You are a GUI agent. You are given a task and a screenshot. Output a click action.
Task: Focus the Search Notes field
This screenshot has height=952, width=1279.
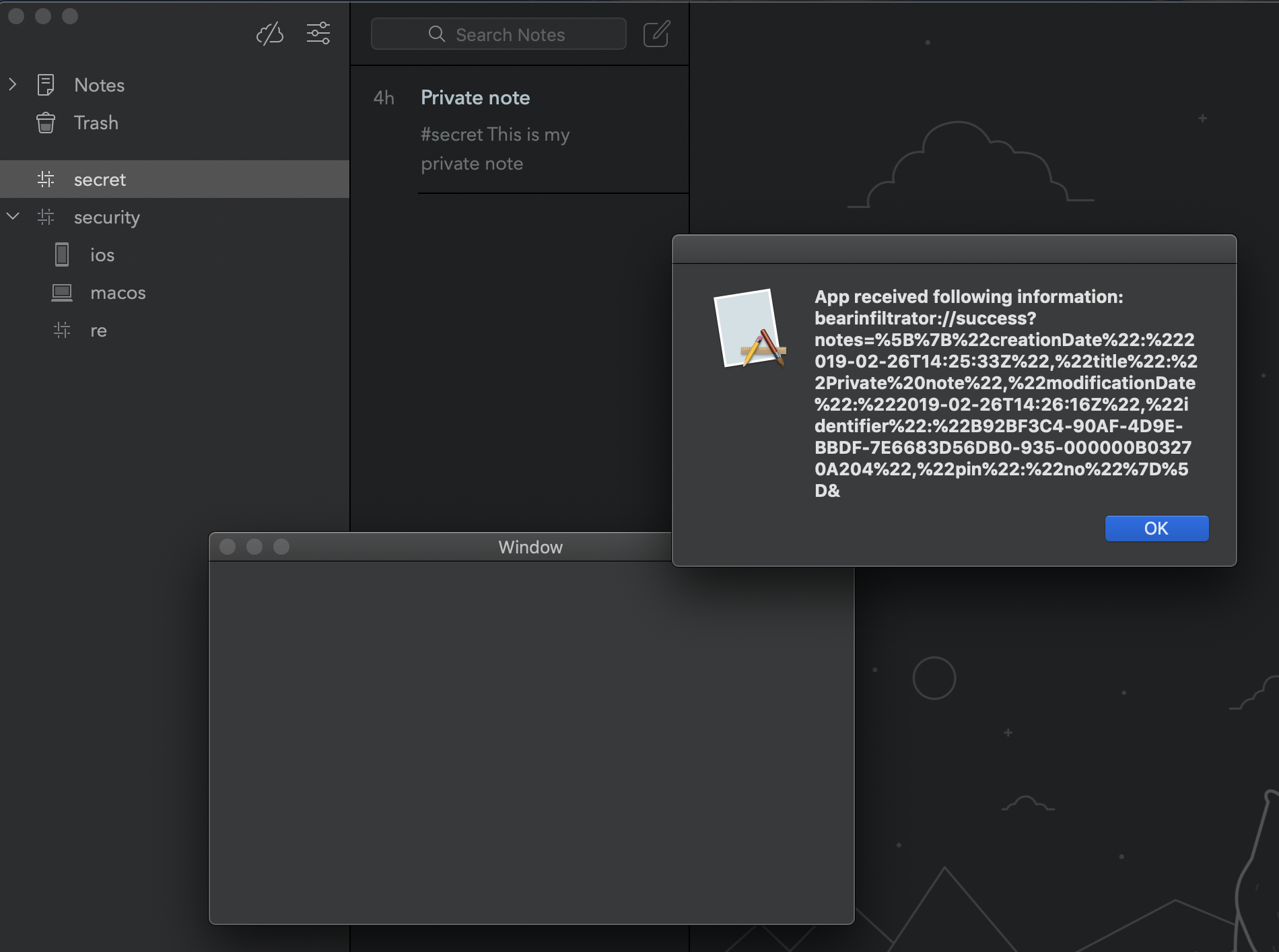click(498, 34)
